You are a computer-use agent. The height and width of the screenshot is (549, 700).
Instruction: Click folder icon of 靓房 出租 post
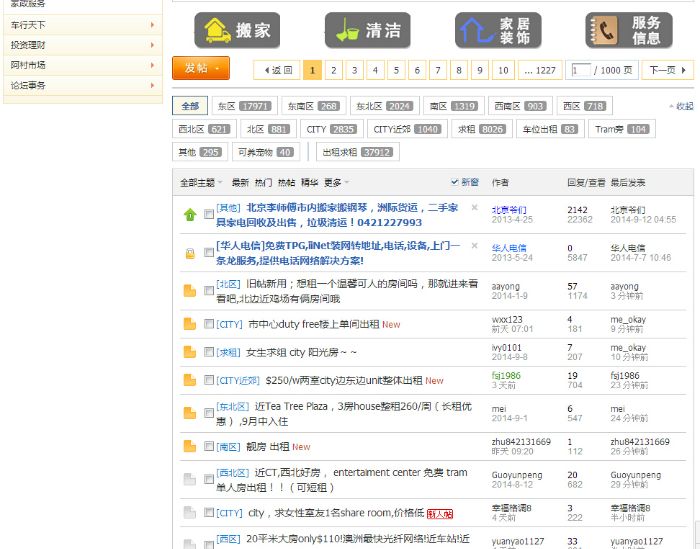click(190, 446)
